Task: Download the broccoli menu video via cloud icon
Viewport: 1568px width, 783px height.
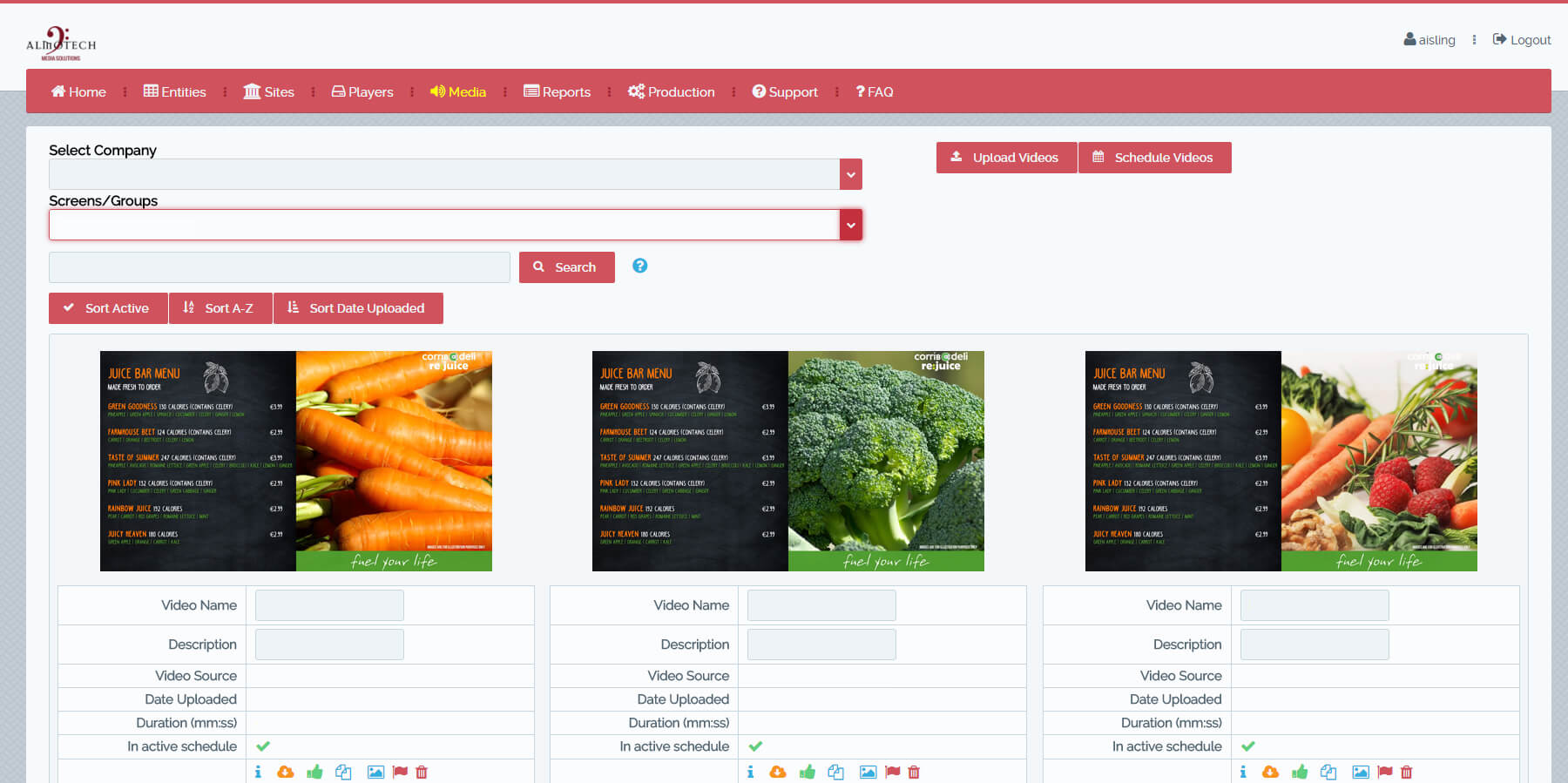Action: (778, 772)
